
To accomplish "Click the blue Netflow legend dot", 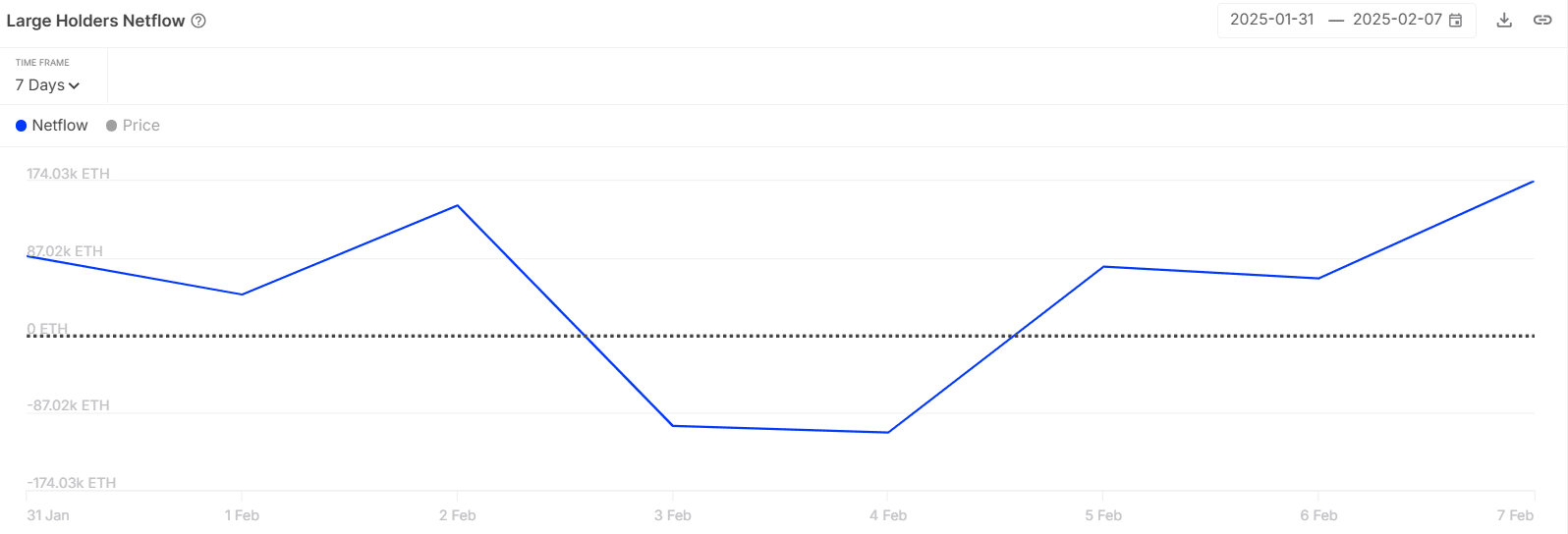I will pyautogui.click(x=21, y=126).
